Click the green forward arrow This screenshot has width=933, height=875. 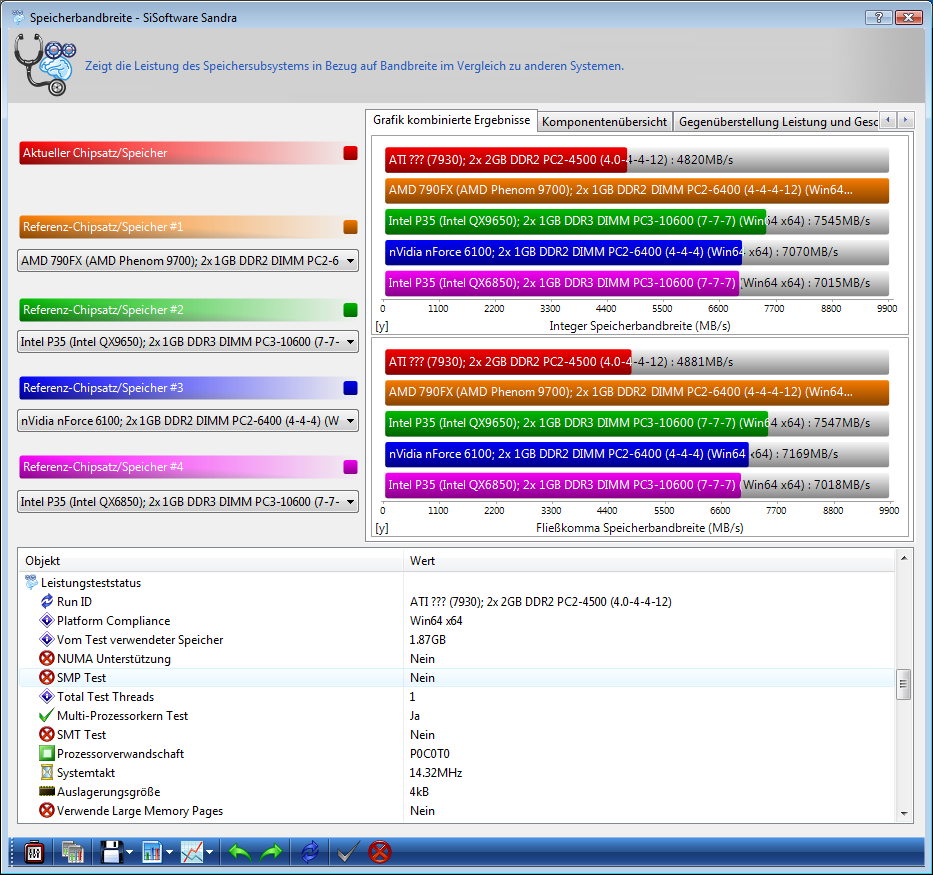pyautogui.click(x=271, y=852)
